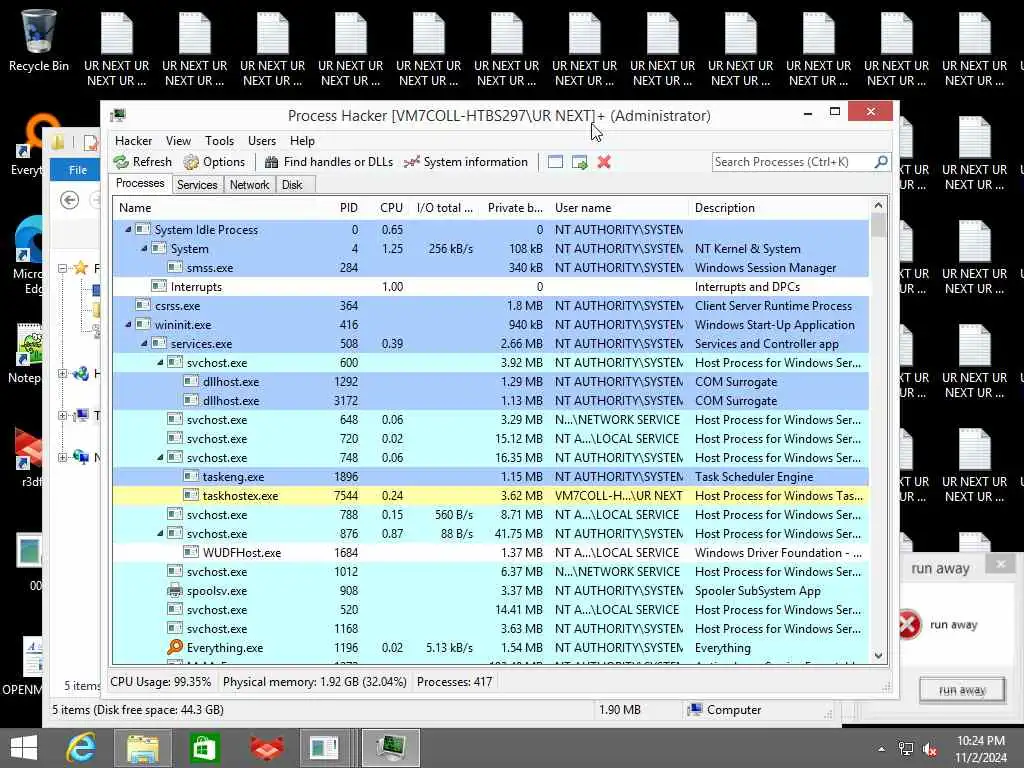Click File tab in the Explorer window
The height and width of the screenshot is (768, 1024).
77,170
